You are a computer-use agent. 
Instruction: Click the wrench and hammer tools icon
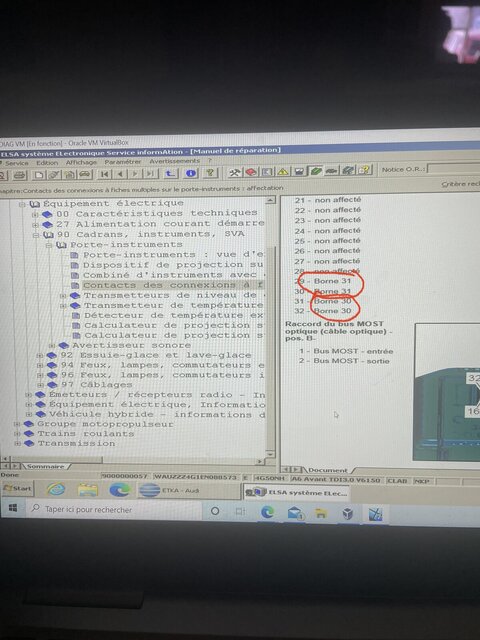(235, 172)
